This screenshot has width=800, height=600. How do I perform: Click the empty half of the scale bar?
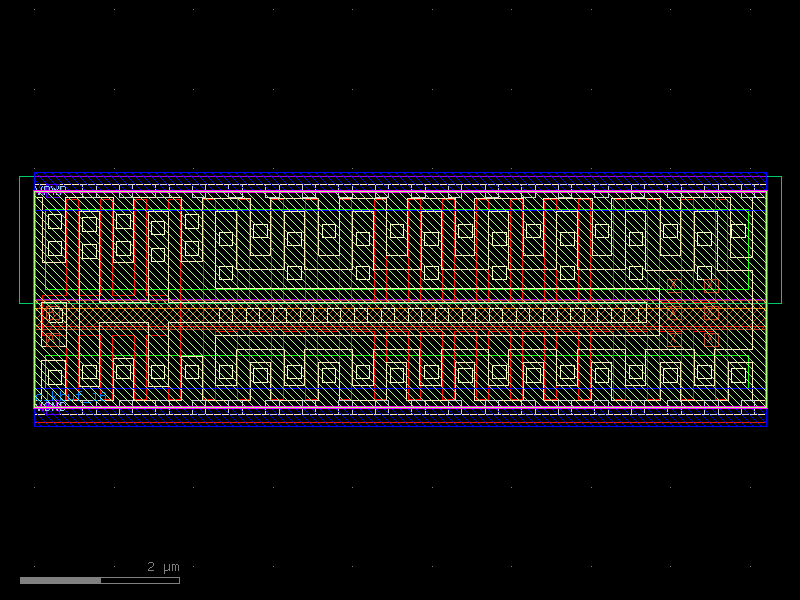pyautogui.click(x=140, y=580)
